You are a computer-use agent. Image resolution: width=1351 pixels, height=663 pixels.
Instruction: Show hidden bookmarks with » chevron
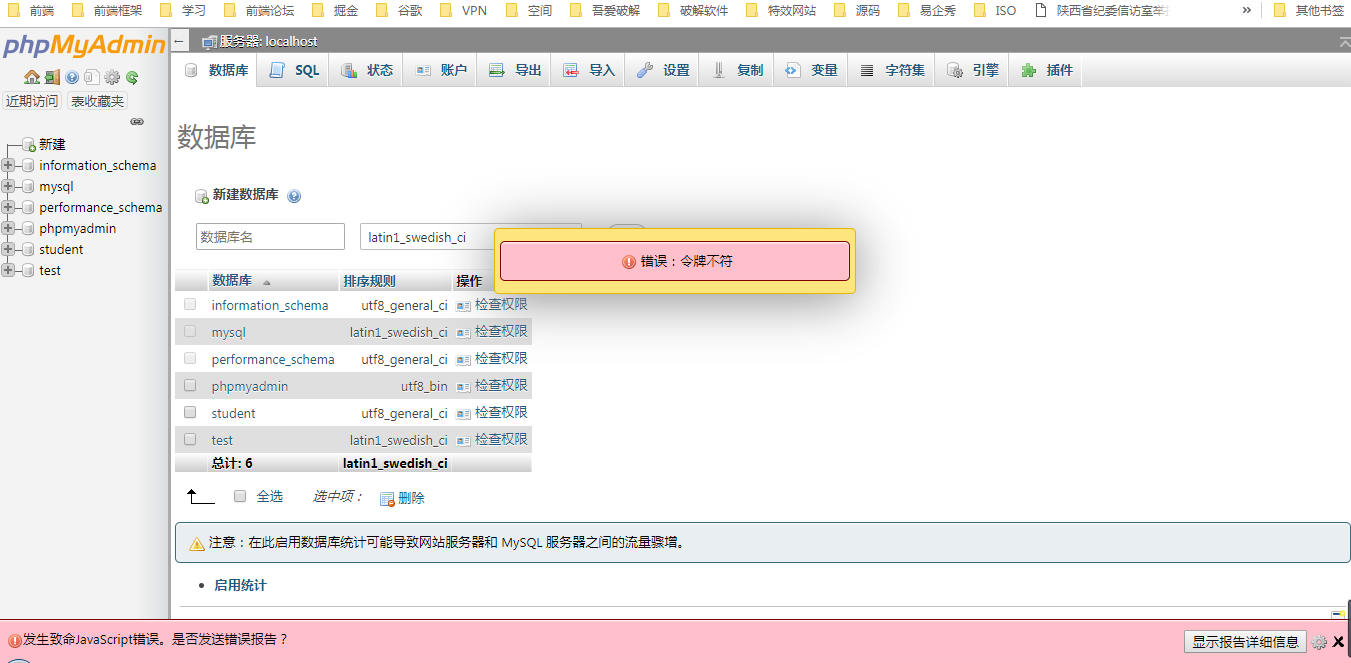(x=1246, y=10)
